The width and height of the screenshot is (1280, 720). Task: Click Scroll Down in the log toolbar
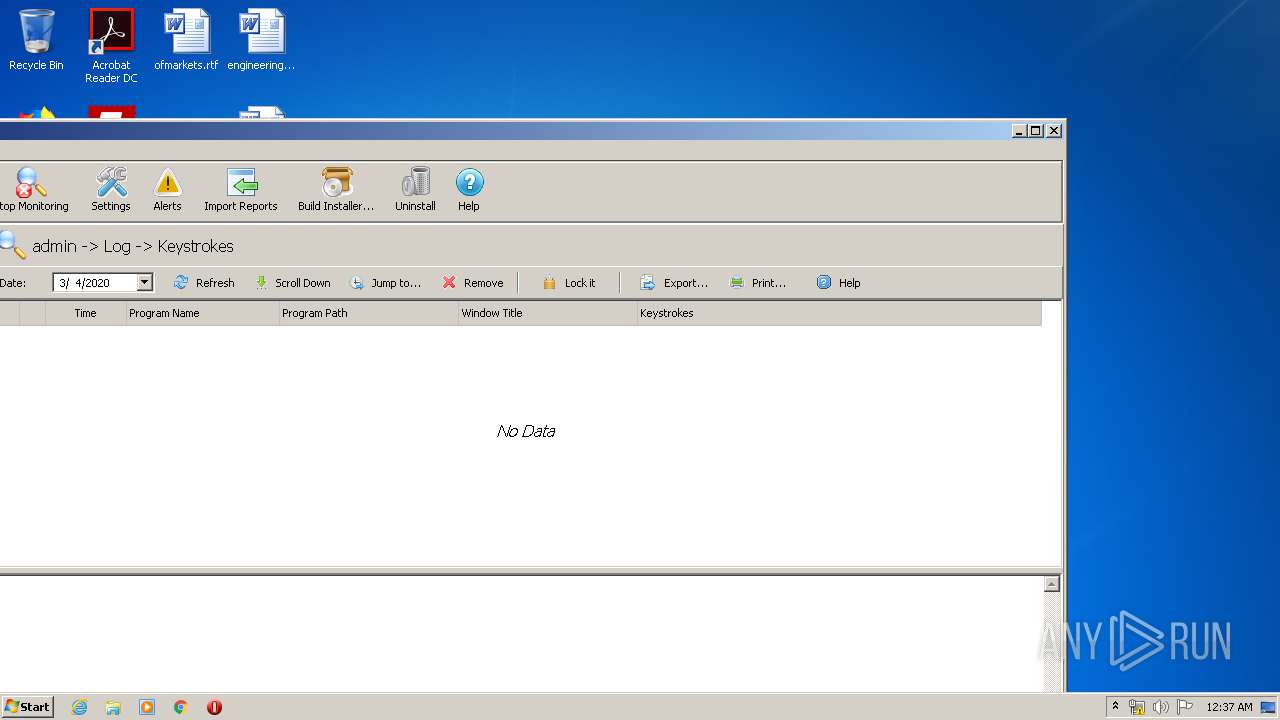[x=292, y=283]
